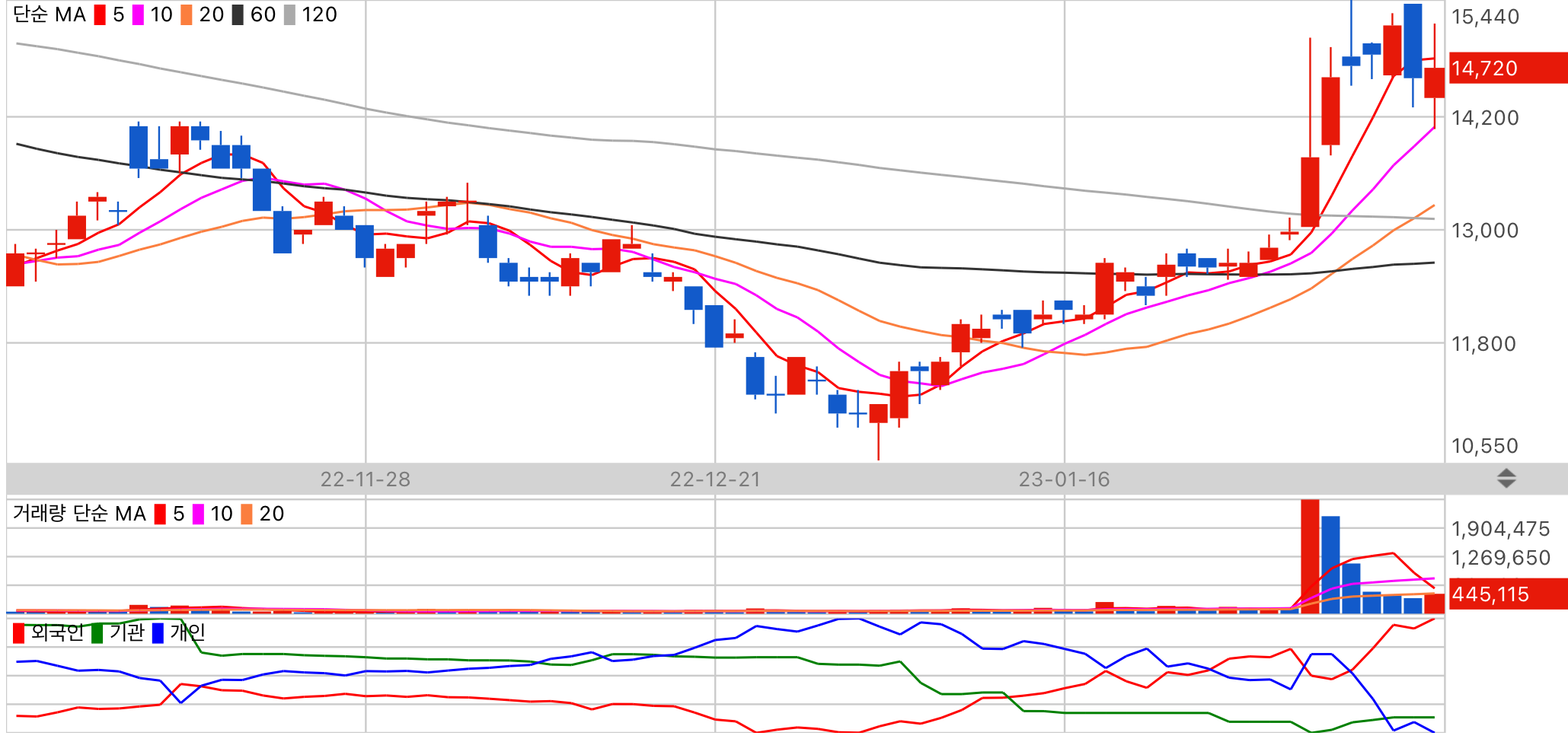This screenshot has width=1568, height=742.
Task: Click the orange volume MA 20 swatch
Action: click(x=247, y=514)
